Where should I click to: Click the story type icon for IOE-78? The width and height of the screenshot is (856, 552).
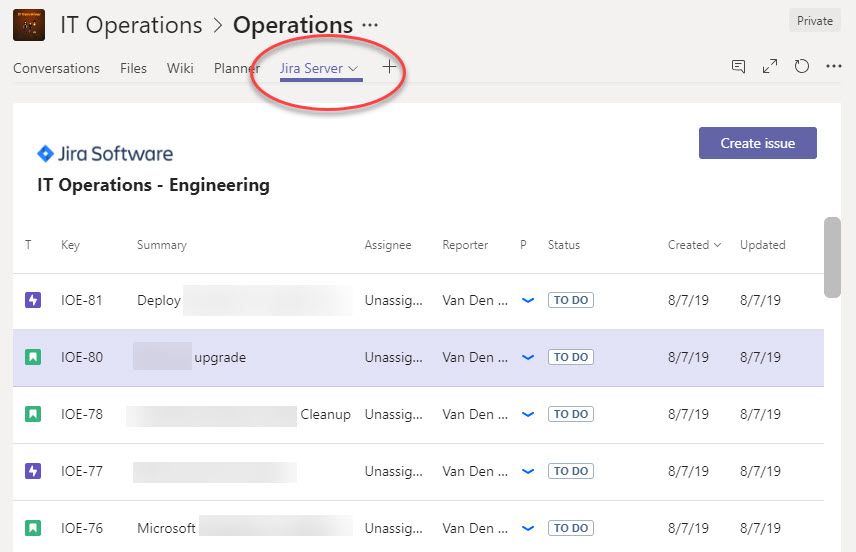click(x=33, y=414)
